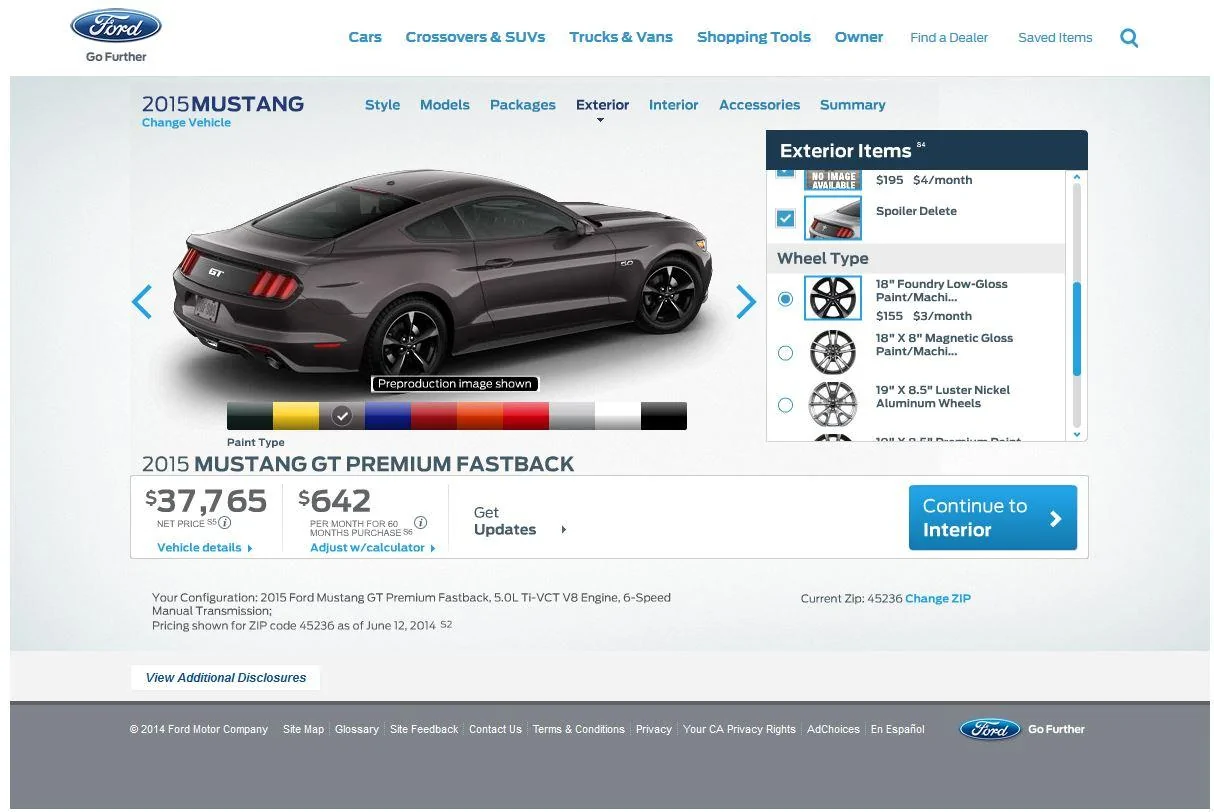Go to Find a Dealer

click(949, 38)
